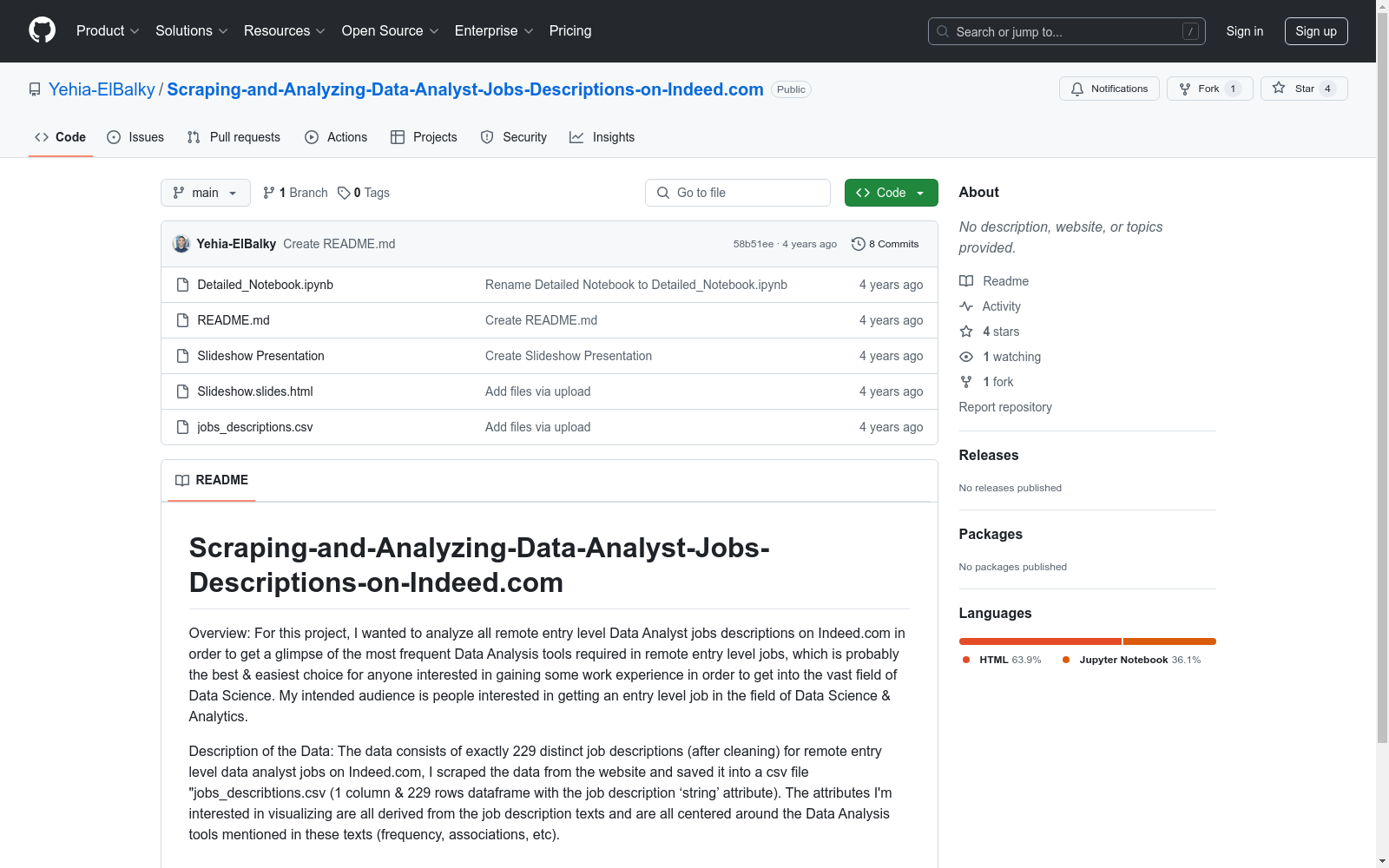Open jobs_descriptions.csv file
Viewport: 1389px width, 868px height.
coord(255,427)
